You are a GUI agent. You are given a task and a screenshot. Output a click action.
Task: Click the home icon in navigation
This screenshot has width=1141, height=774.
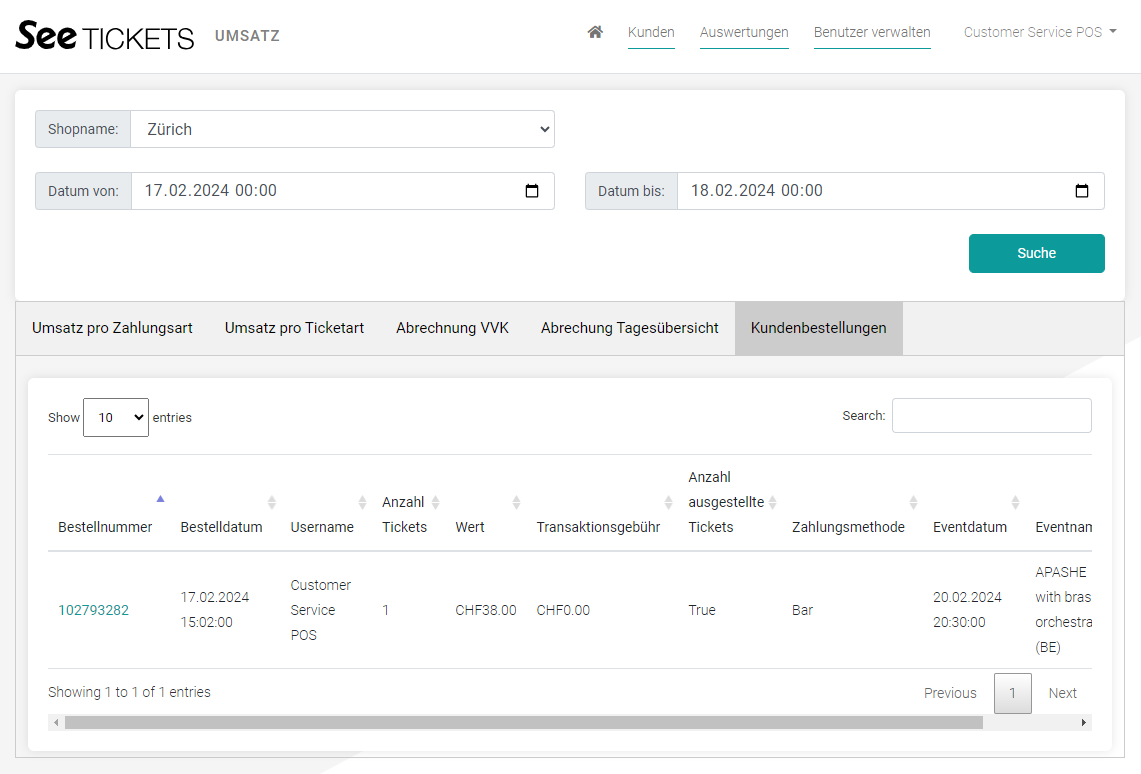pyautogui.click(x=595, y=32)
